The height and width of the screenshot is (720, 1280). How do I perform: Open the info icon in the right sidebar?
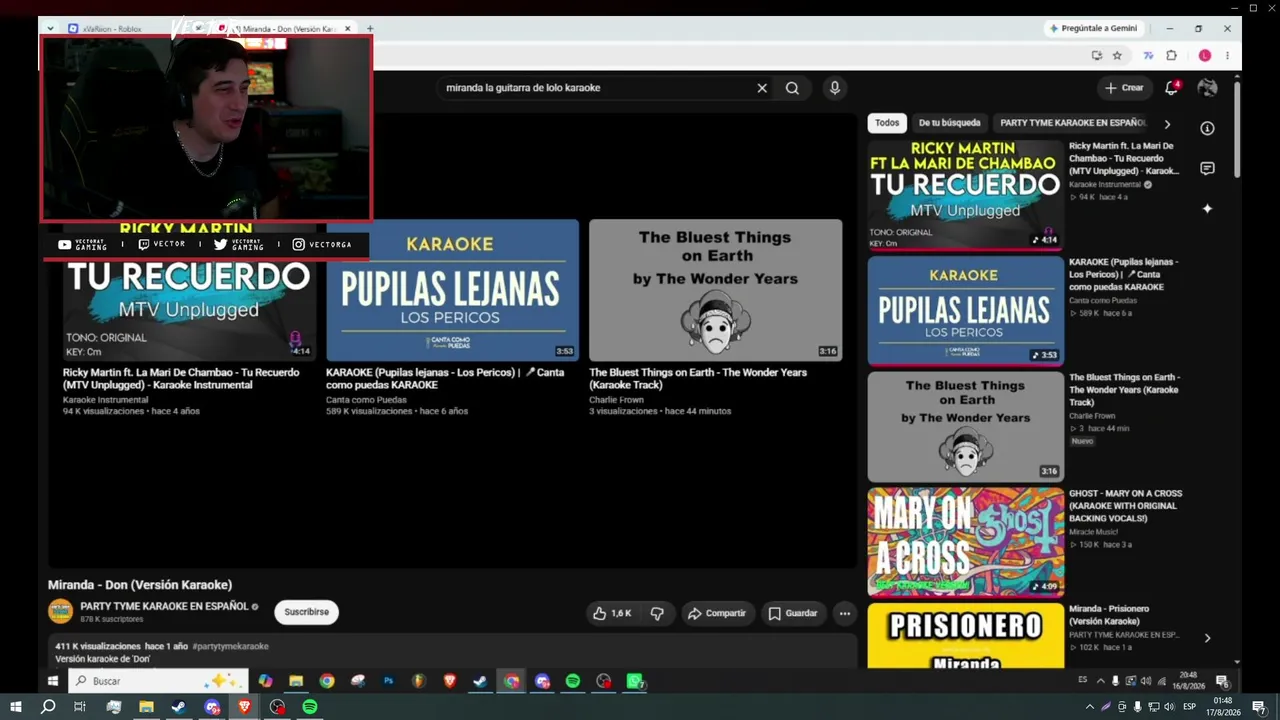coord(1207,128)
